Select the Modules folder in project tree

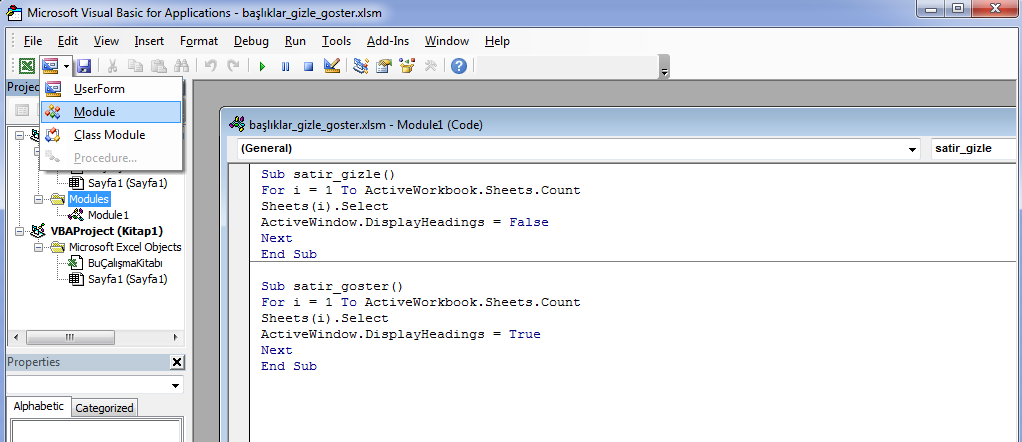point(89,199)
